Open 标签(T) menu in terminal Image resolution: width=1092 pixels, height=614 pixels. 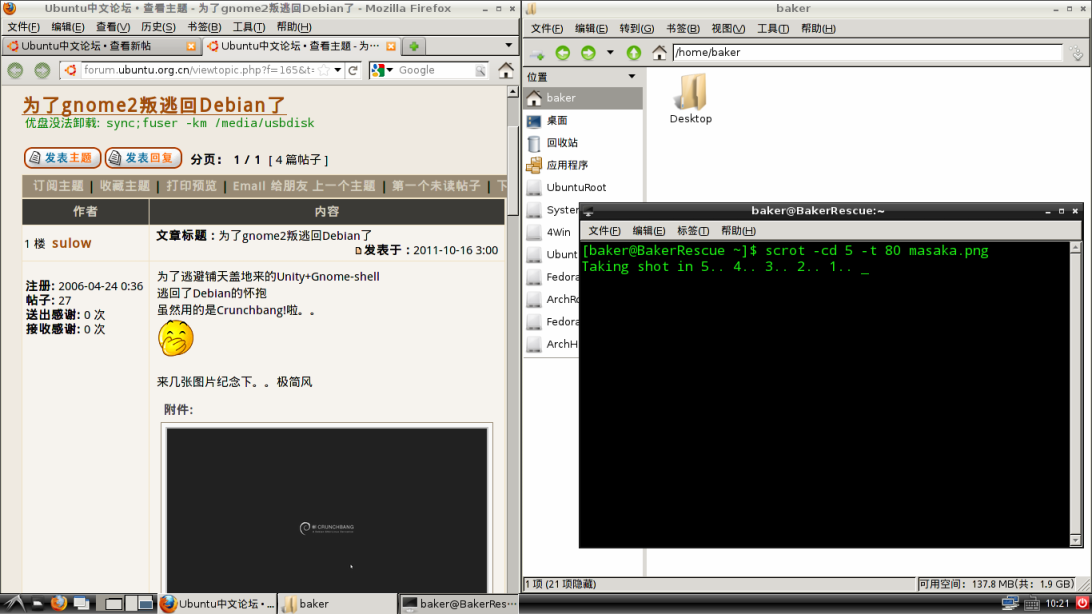[693, 231]
